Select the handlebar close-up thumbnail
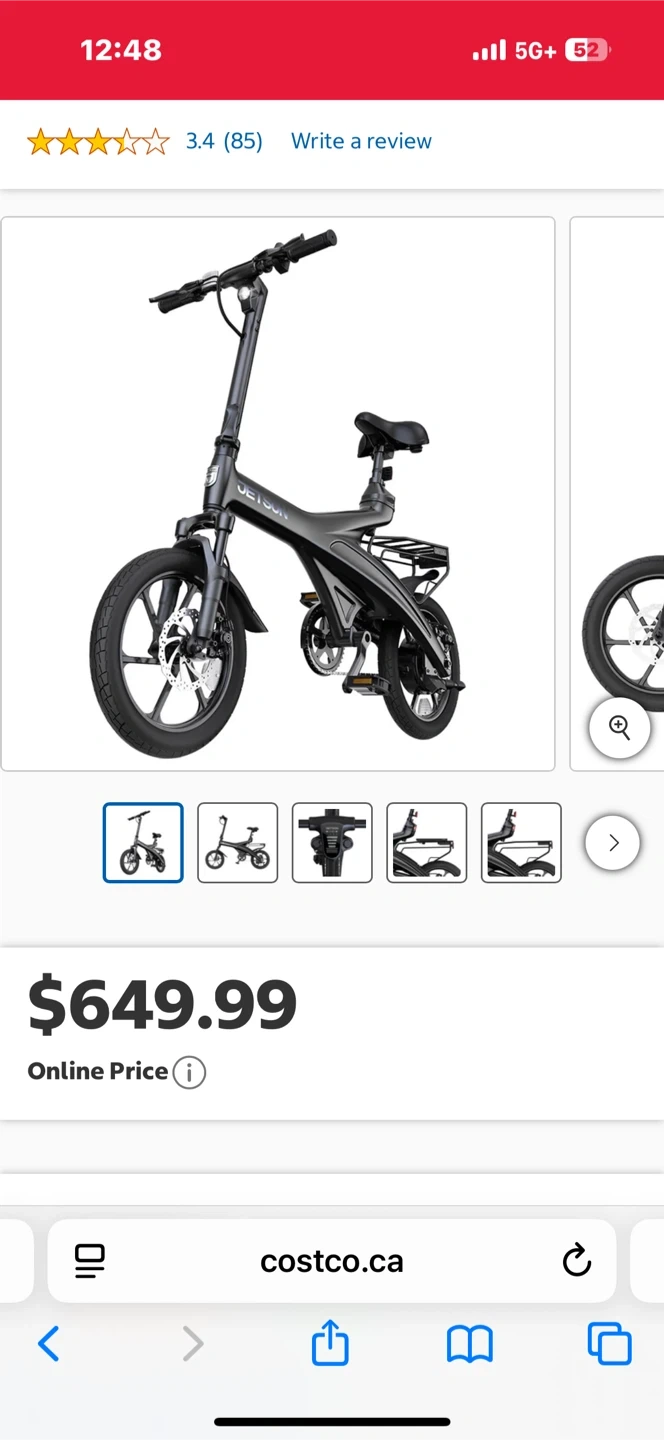664x1440 pixels. [332, 843]
